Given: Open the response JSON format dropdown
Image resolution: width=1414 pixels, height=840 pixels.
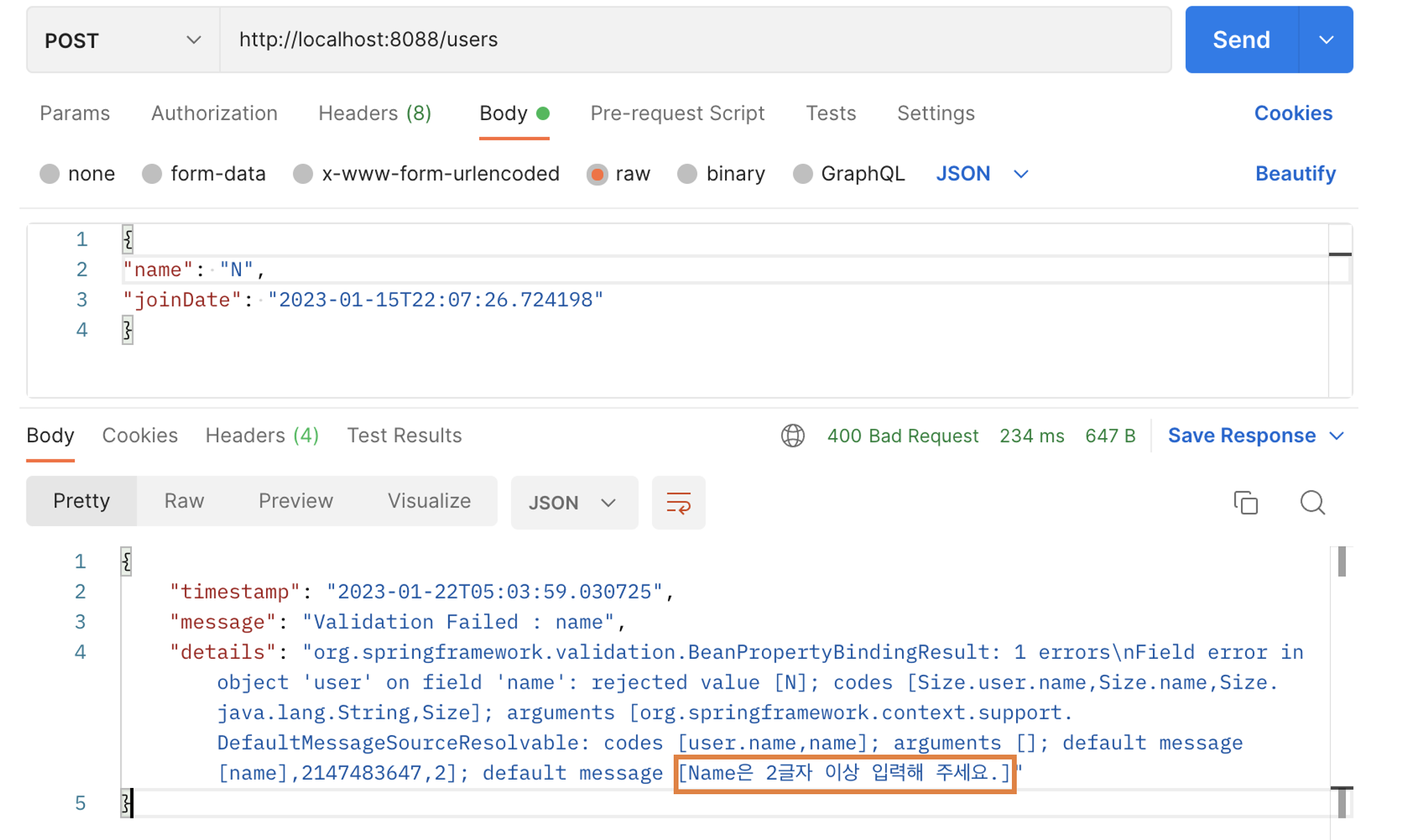Looking at the screenshot, I should tap(573, 503).
